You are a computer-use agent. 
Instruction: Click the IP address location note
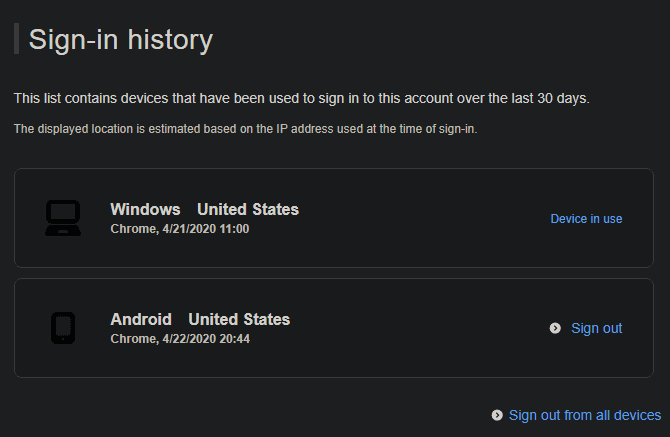tap(245, 129)
